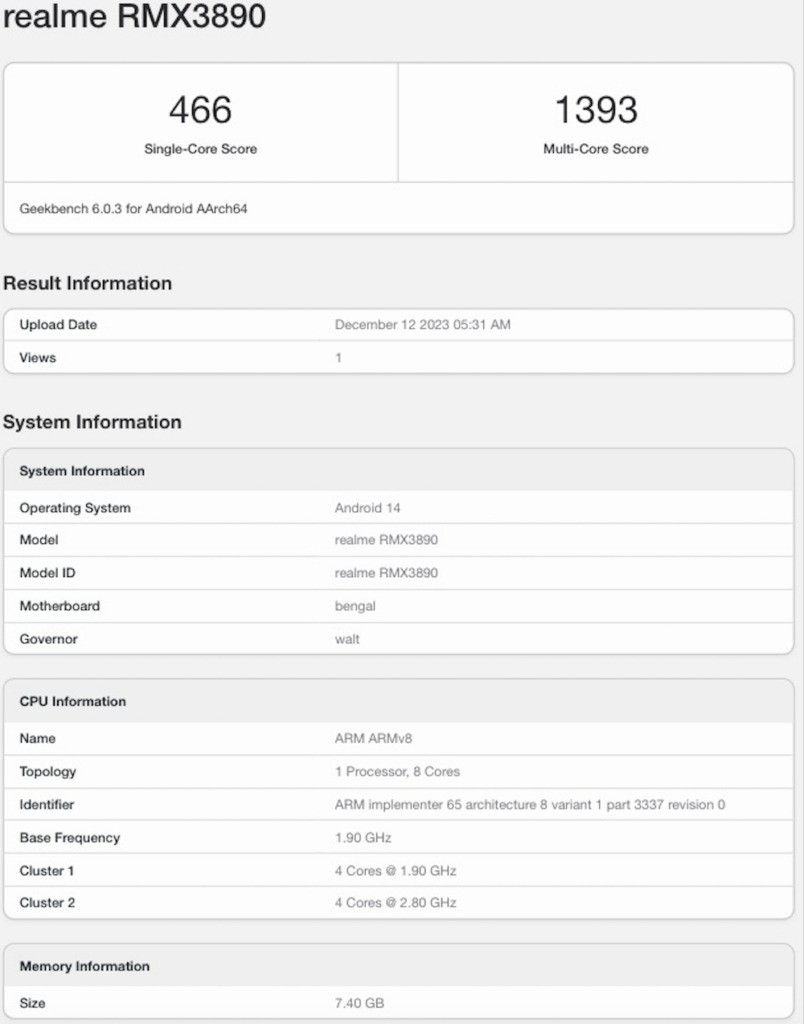Select '1.90 GHz' in the Base Frequency row

click(x=363, y=838)
